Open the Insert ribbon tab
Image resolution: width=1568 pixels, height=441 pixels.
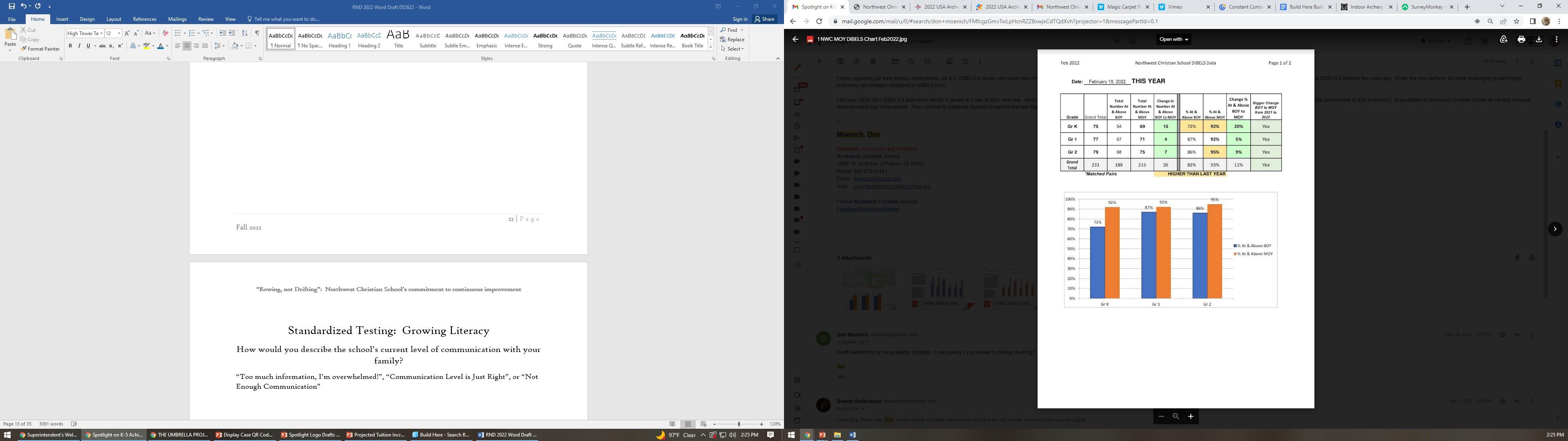[x=62, y=19]
